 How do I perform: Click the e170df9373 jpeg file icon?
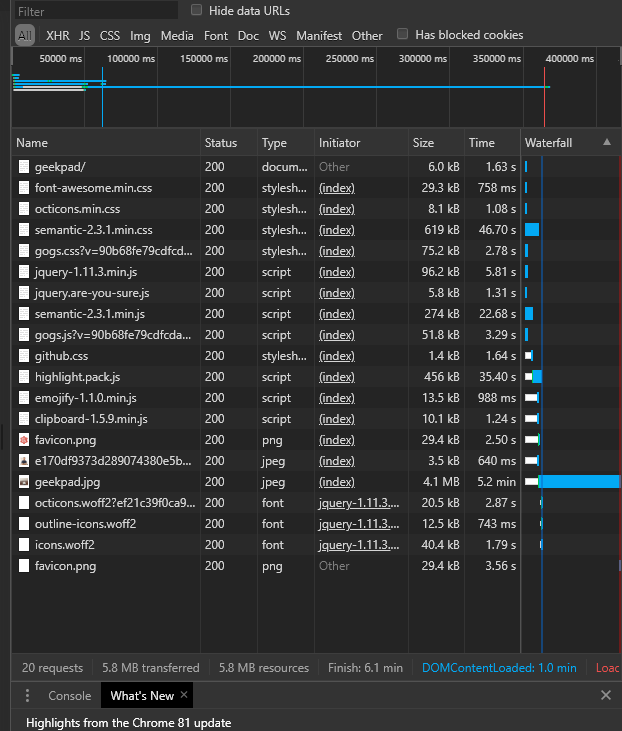pyautogui.click(x=24, y=461)
